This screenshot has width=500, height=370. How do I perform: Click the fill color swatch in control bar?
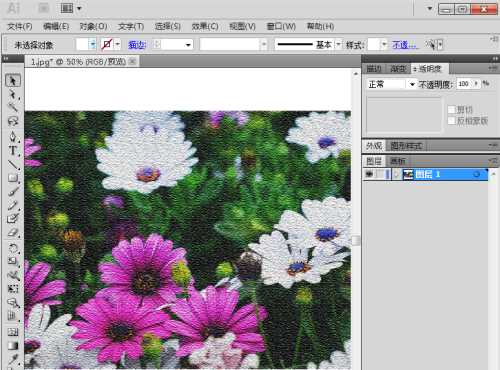[x=82, y=44]
